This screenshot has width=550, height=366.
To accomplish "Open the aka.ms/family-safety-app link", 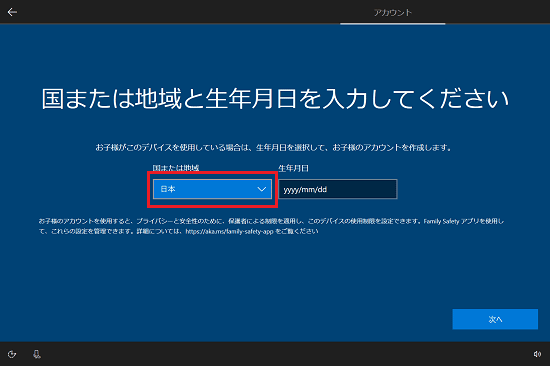I will (229, 231).
